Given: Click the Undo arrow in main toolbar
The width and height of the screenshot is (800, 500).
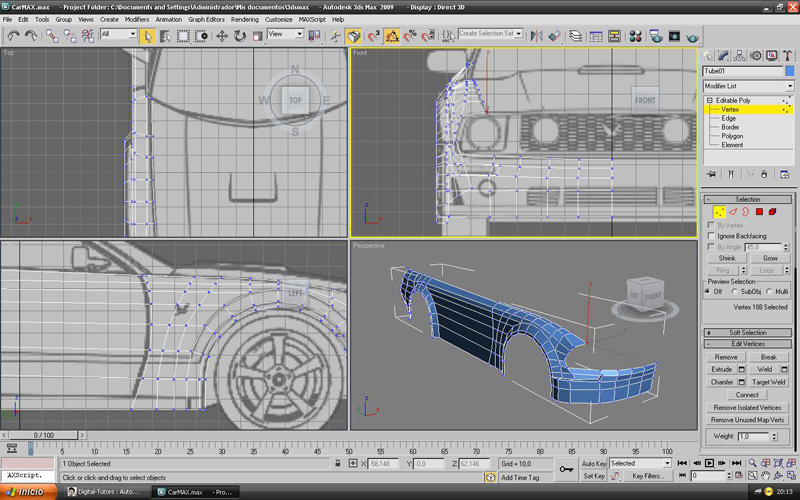Looking at the screenshot, I should [x=14, y=35].
